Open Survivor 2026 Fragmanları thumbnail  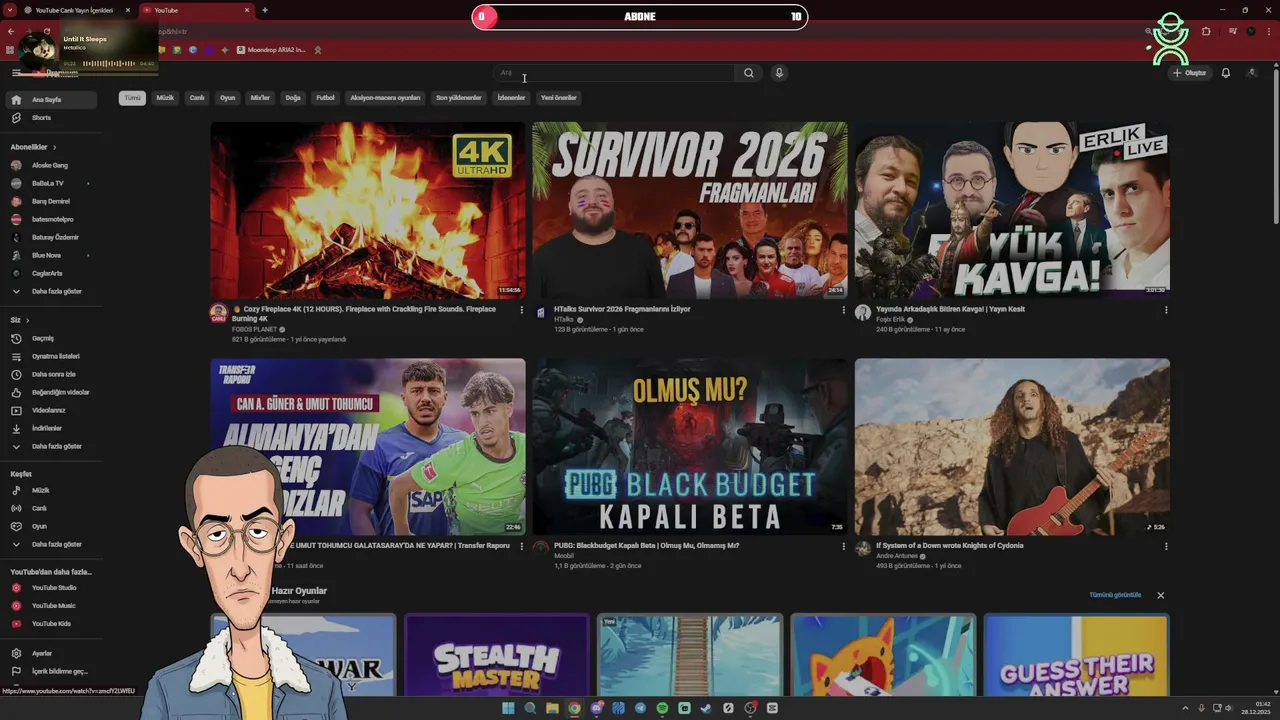pyautogui.click(x=690, y=210)
